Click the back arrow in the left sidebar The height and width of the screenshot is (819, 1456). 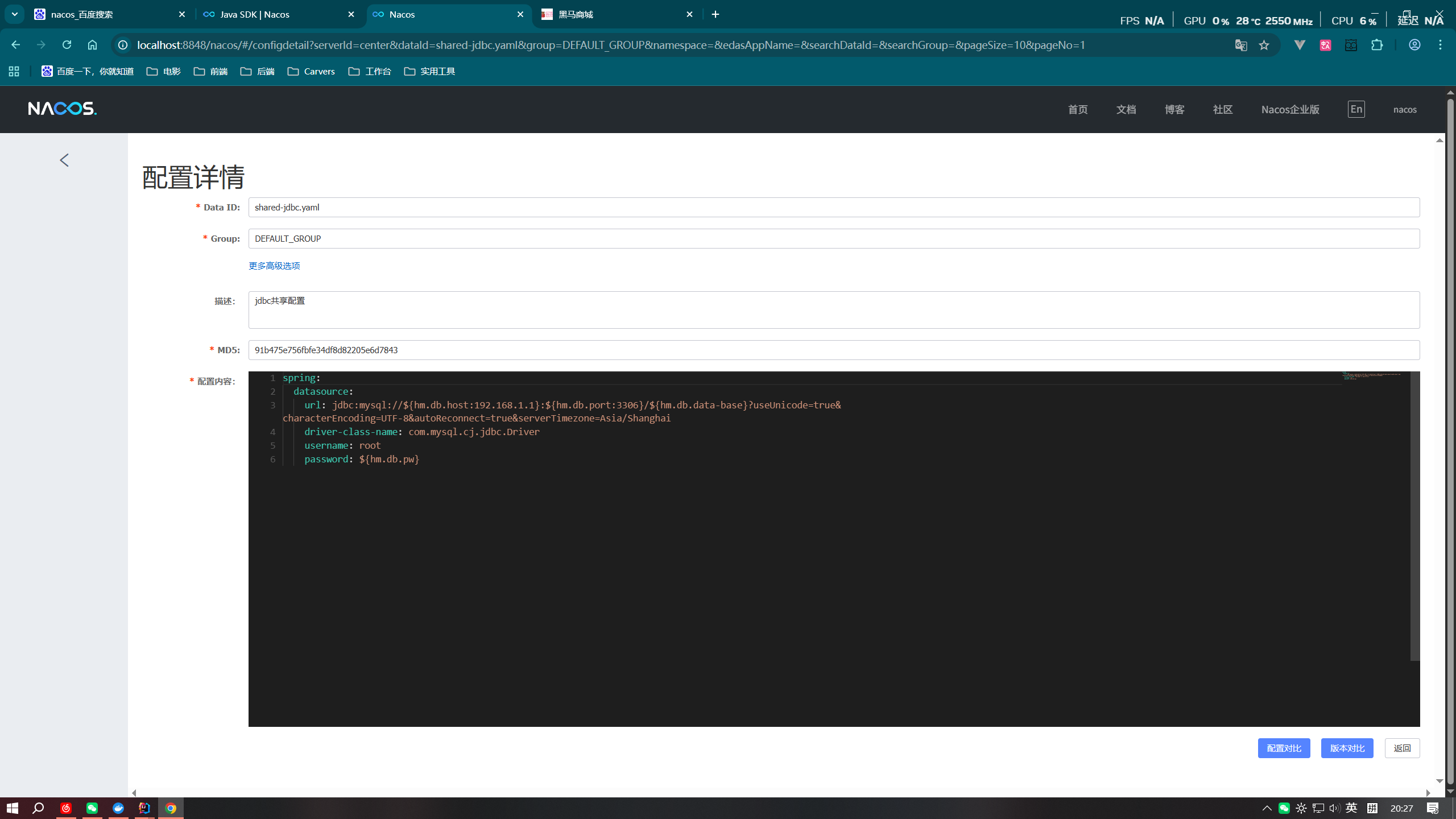64,160
